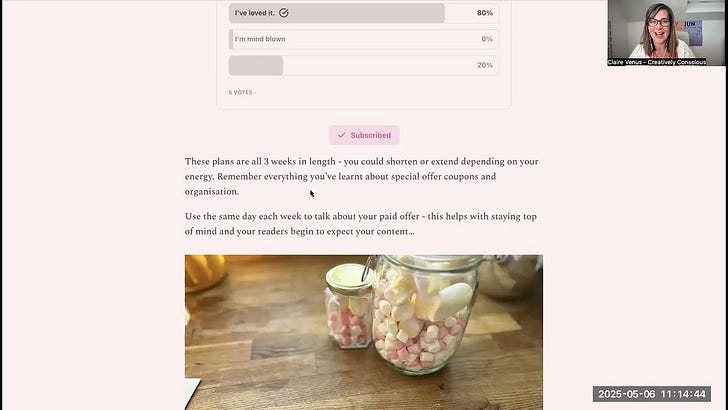Viewport: 728px width, 410px height.
Task: Click the paragraph starting "These plans are all 3 weeks"
Action: [x=364, y=176]
